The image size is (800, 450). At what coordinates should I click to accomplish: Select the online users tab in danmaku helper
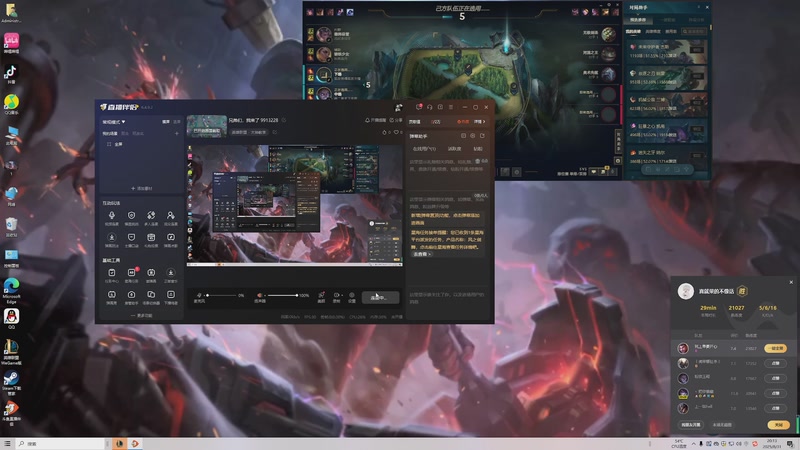pos(424,149)
